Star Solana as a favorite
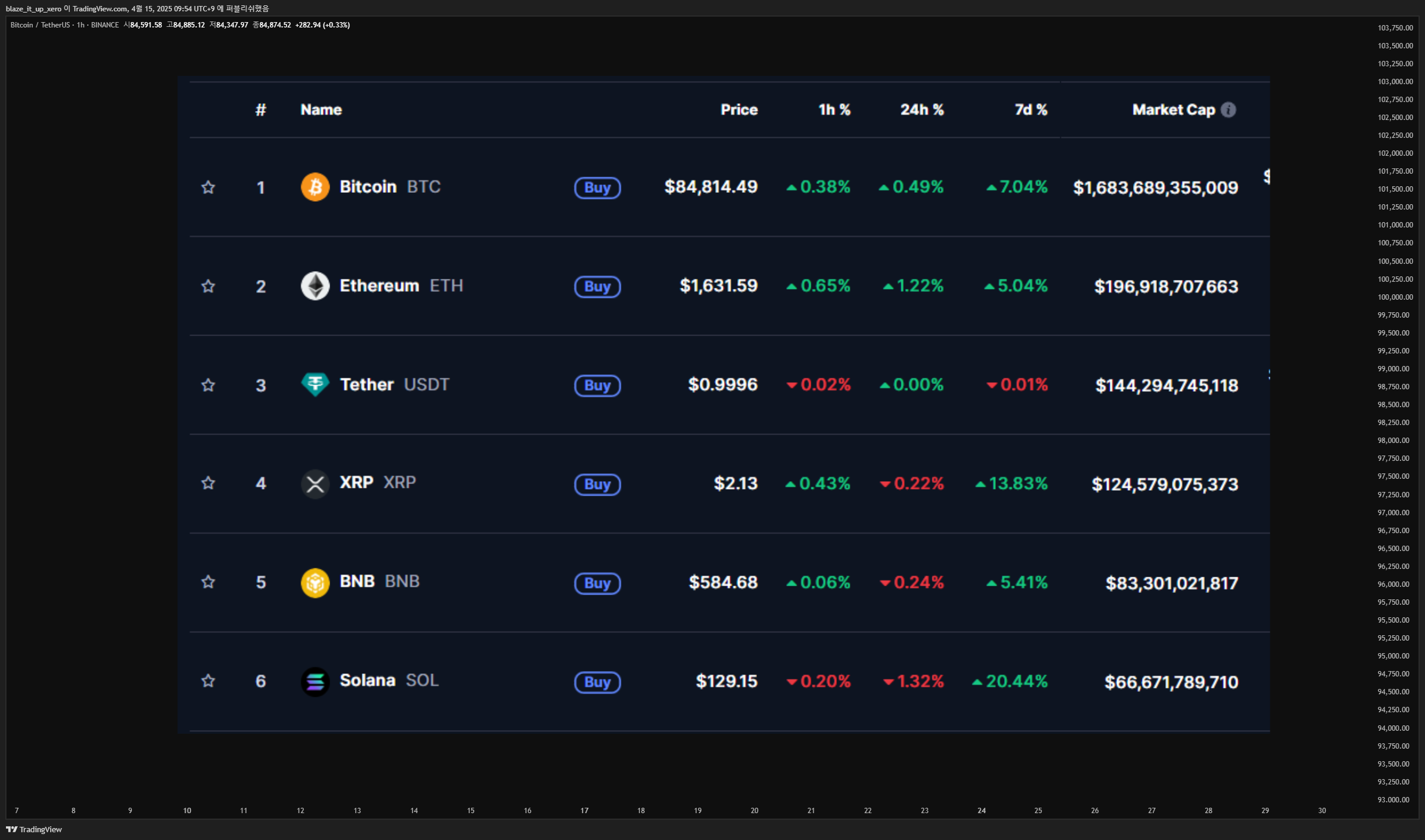1425x840 pixels. (x=208, y=681)
